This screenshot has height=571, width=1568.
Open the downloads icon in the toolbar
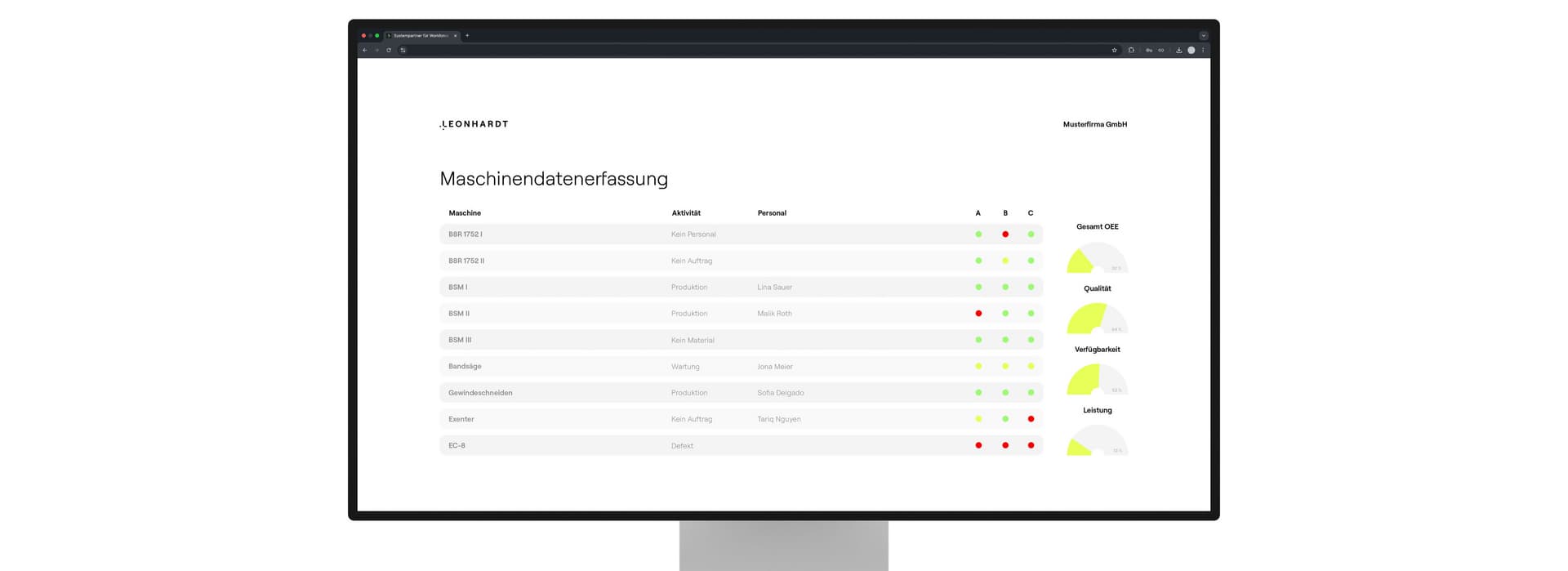(1178, 51)
